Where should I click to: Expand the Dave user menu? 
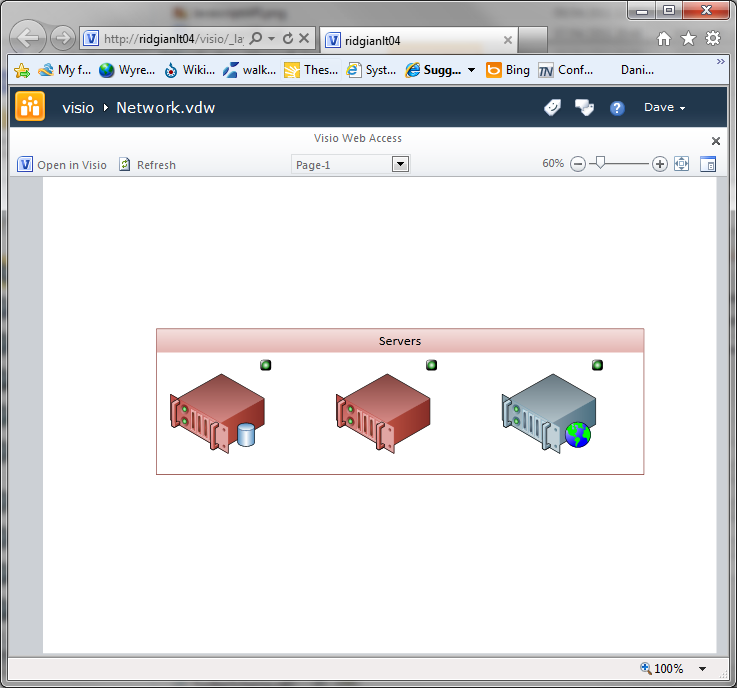pos(664,108)
